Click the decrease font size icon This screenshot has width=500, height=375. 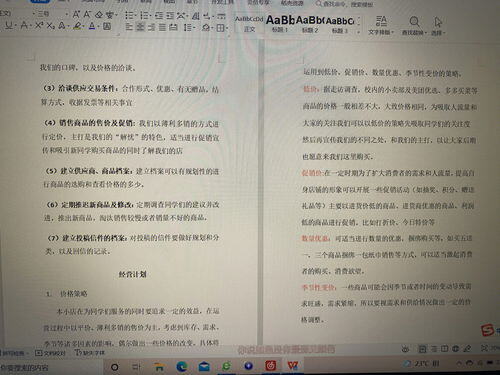[x=87, y=14]
